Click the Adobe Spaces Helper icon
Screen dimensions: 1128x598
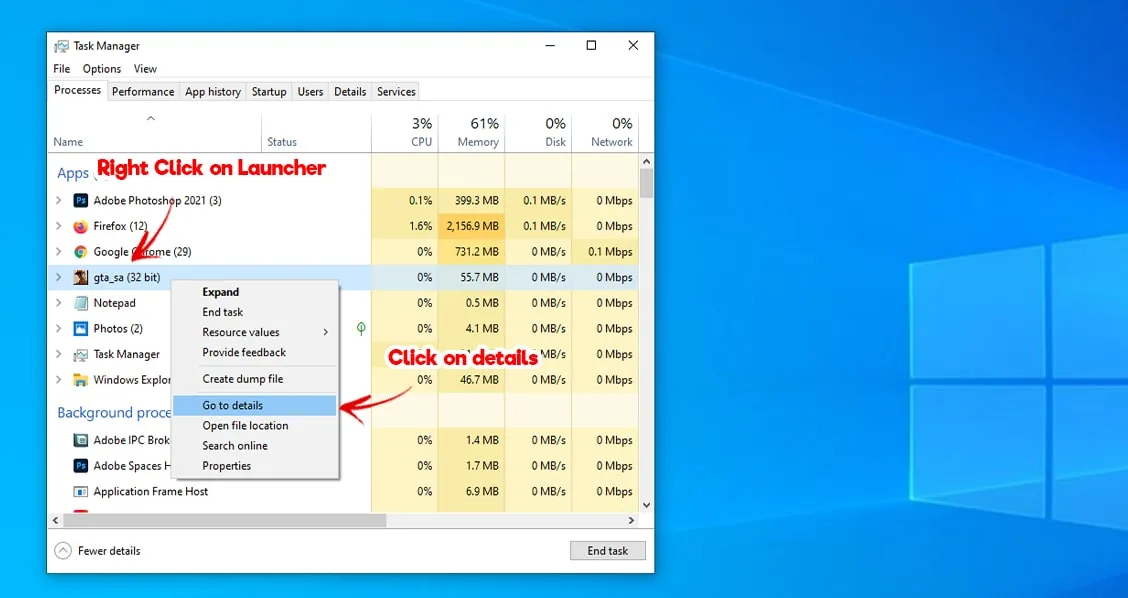coord(81,466)
